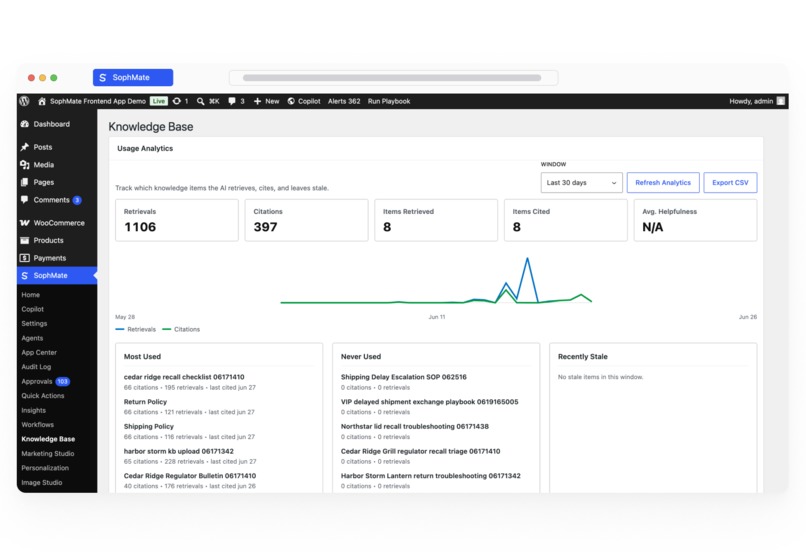This screenshot has height=560, width=806.
Task: Click the plus New icon in admin bar
Action: 258,101
